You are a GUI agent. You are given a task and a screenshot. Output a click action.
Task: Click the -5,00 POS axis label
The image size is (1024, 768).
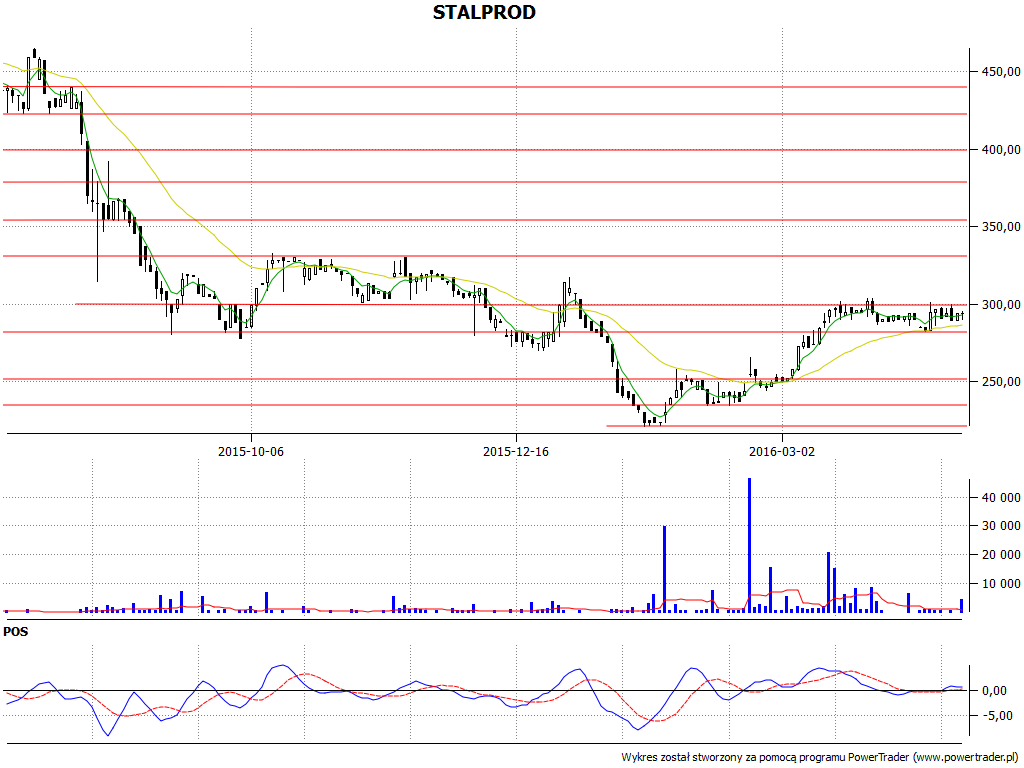[997, 715]
